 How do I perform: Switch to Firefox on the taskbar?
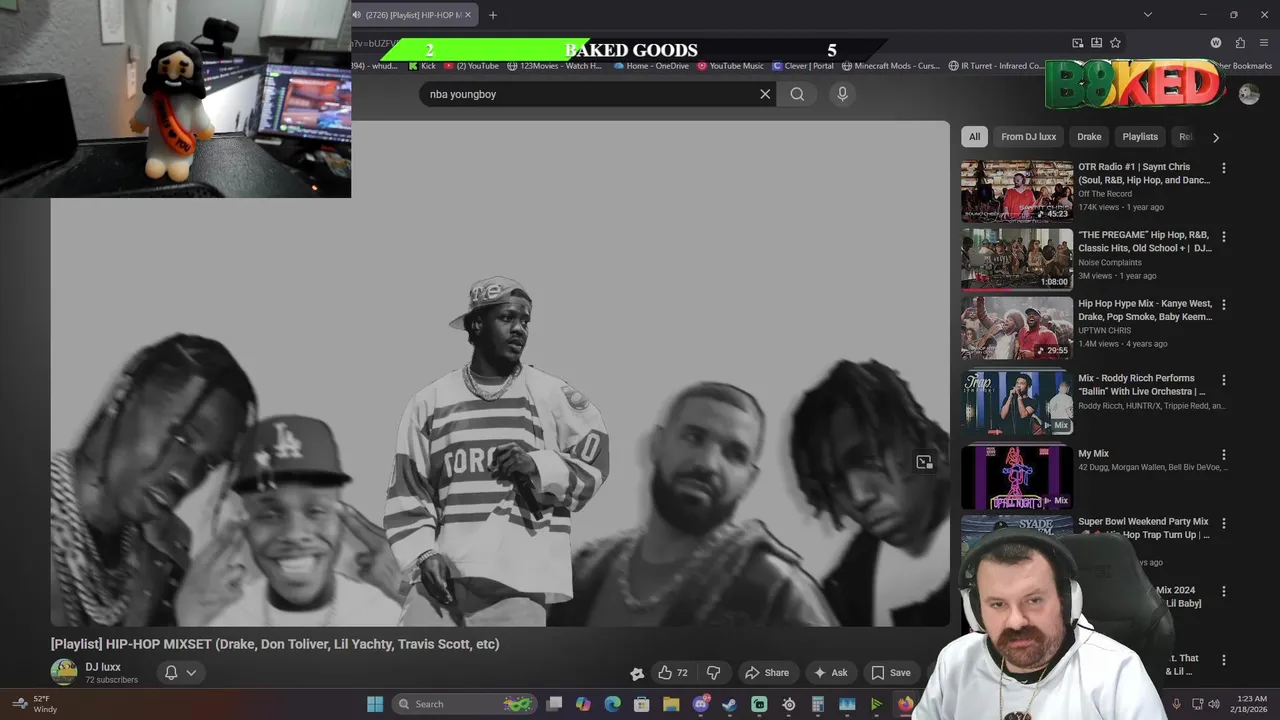[905, 704]
